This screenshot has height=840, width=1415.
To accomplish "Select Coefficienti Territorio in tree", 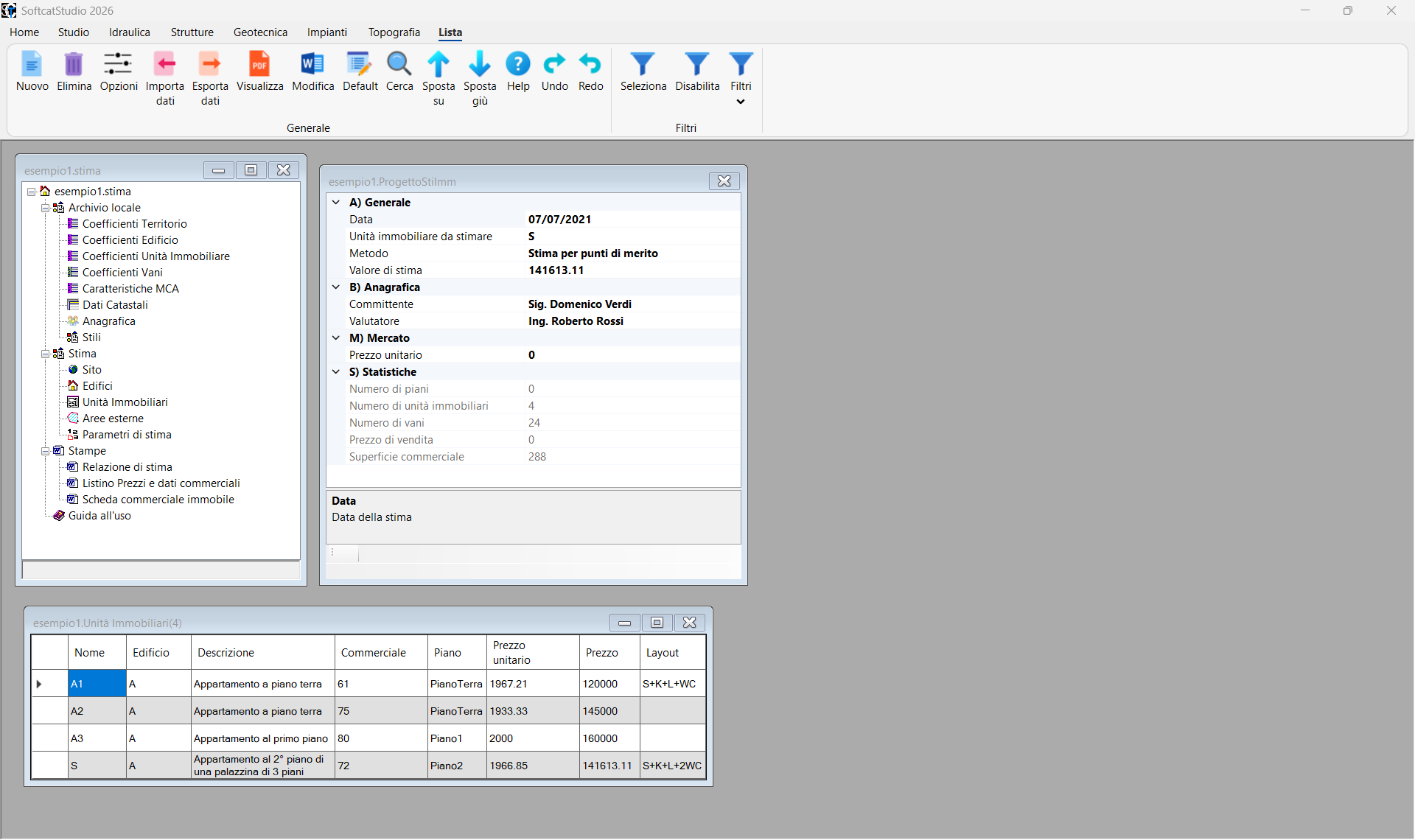I will [134, 224].
